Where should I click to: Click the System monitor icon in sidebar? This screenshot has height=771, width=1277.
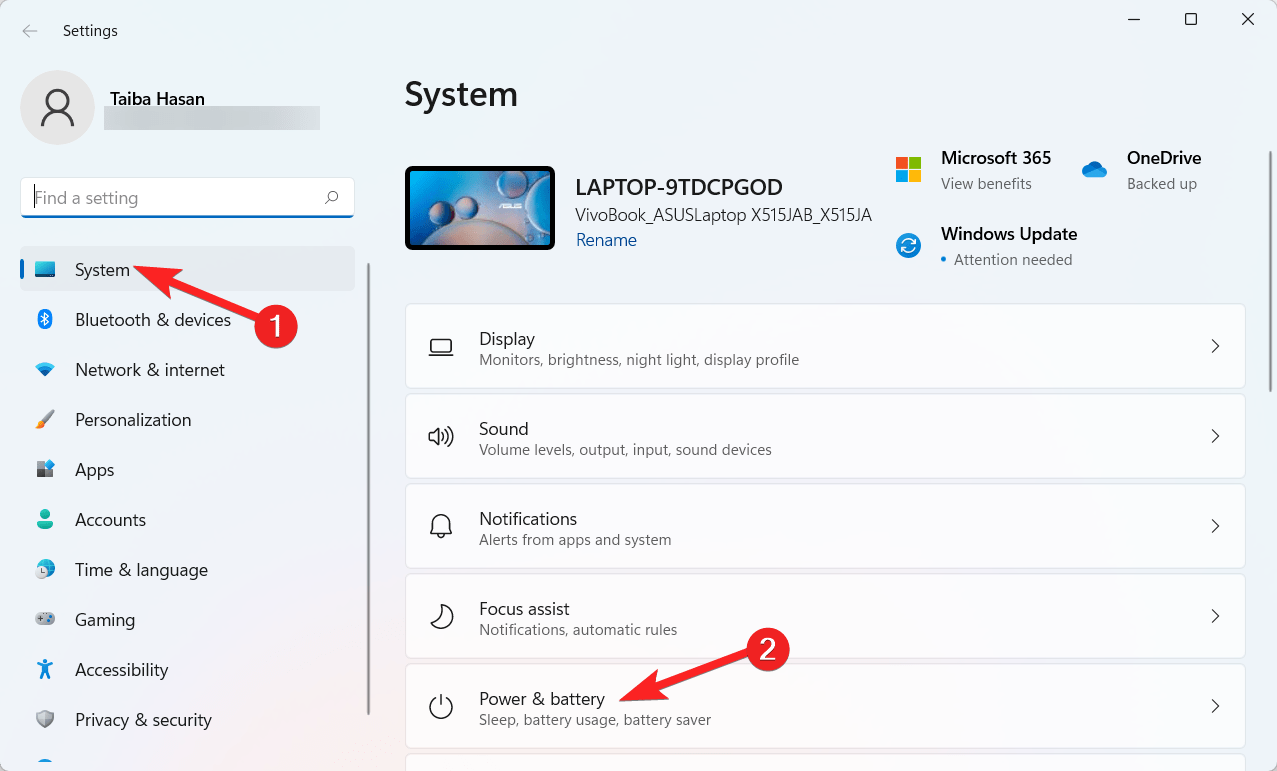(45, 269)
